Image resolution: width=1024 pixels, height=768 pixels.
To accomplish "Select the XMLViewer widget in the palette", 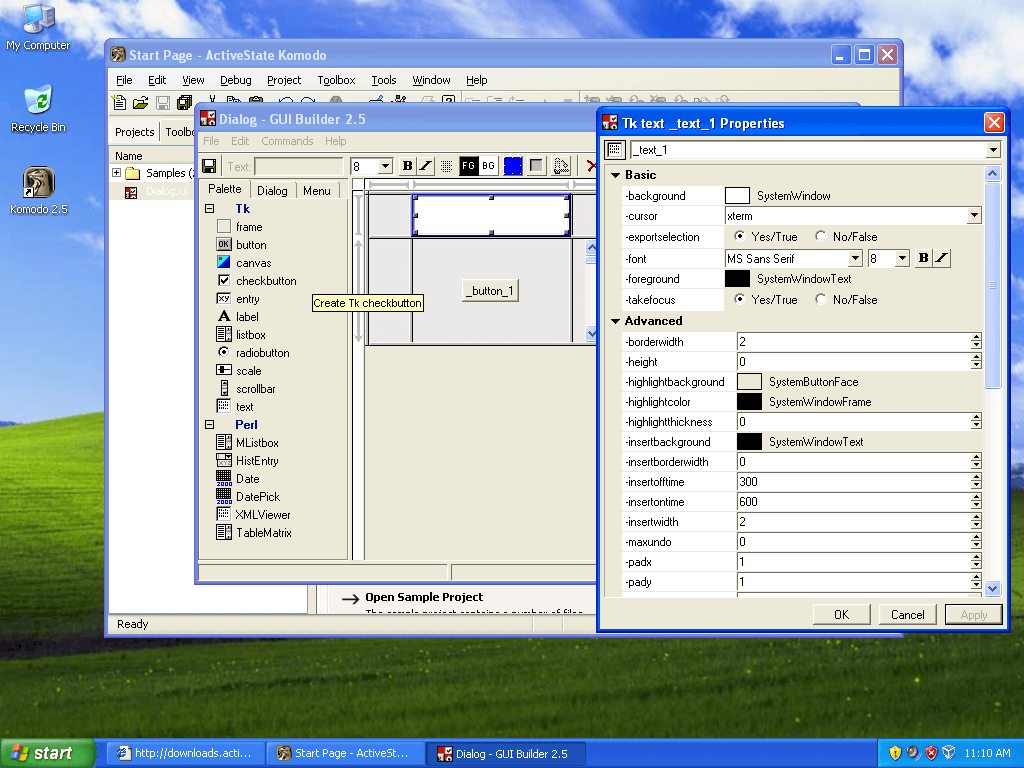I will pos(253,515).
